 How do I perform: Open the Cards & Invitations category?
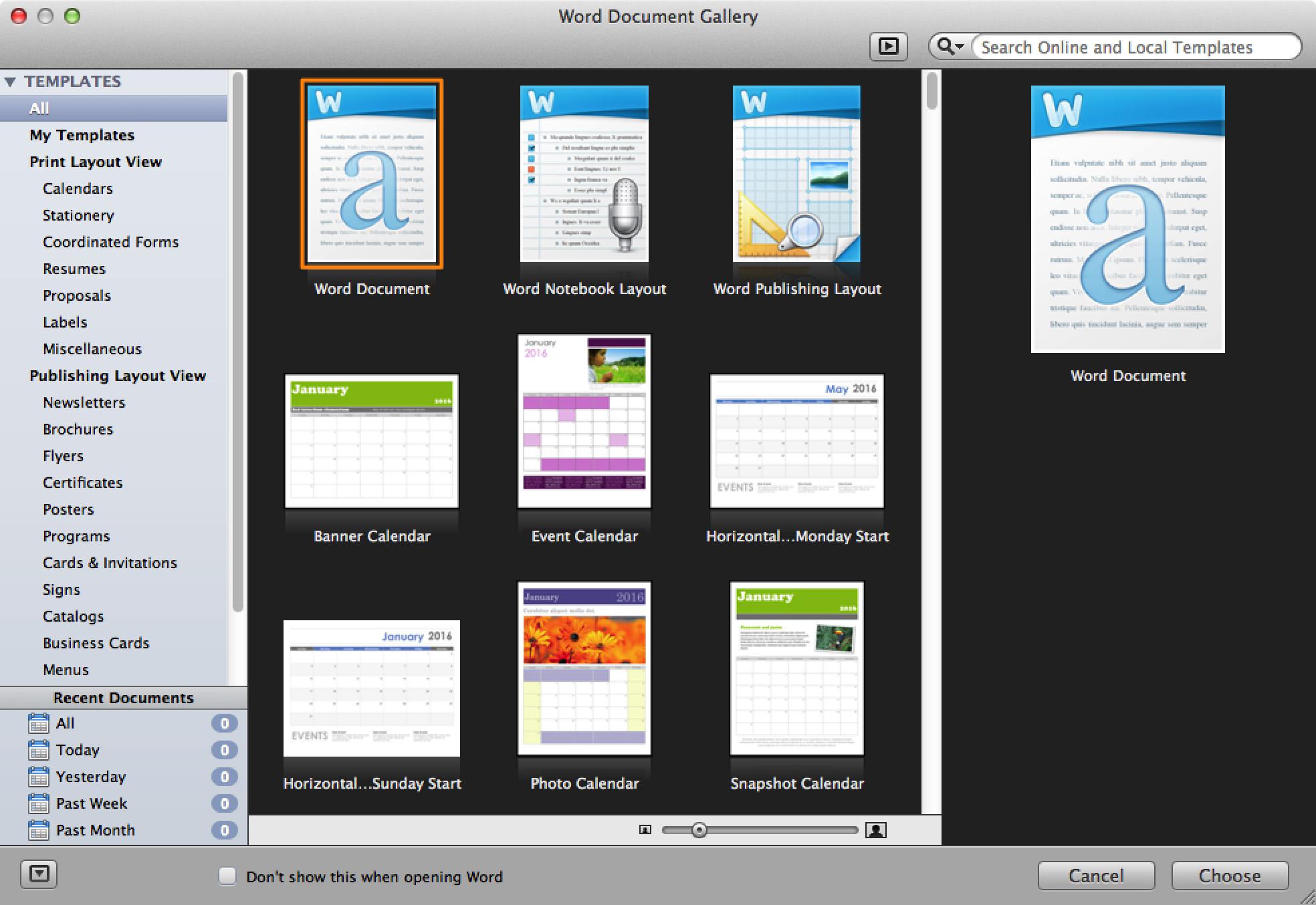click(114, 563)
